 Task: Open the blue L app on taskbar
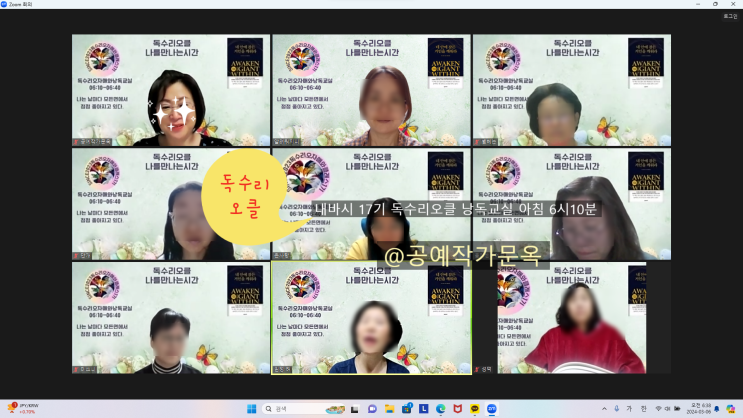424,409
